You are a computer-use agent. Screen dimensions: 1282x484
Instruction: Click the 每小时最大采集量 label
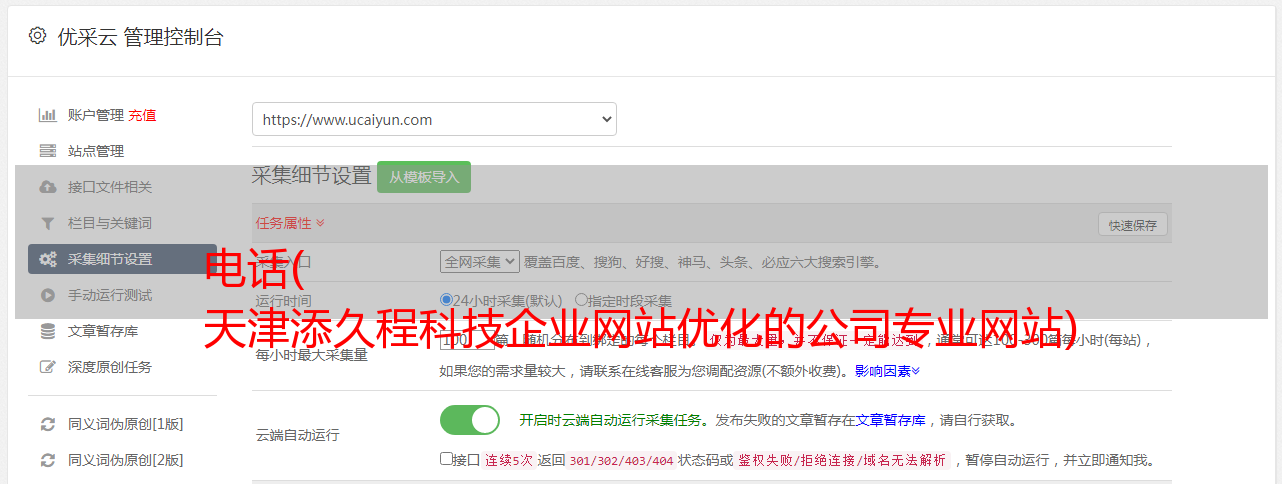[x=312, y=355]
